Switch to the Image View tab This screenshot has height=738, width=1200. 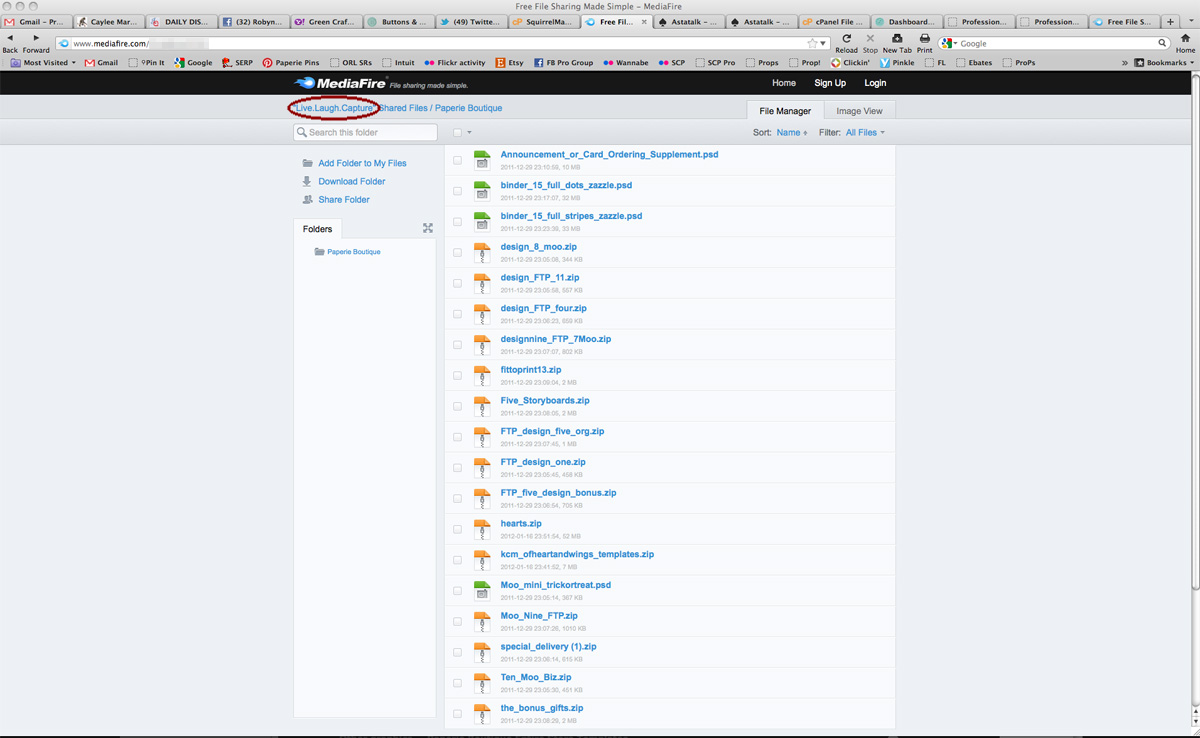[x=859, y=111]
